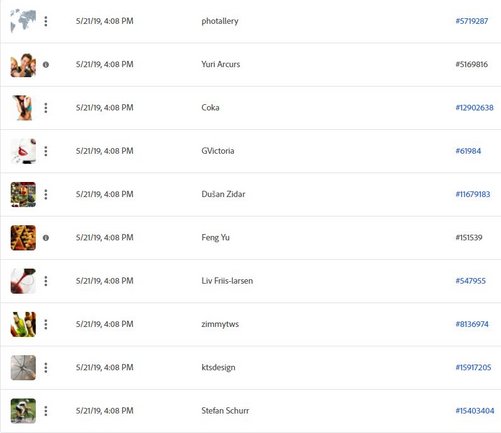
Task: Follow the #547955 link
Action: tap(470, 281)
